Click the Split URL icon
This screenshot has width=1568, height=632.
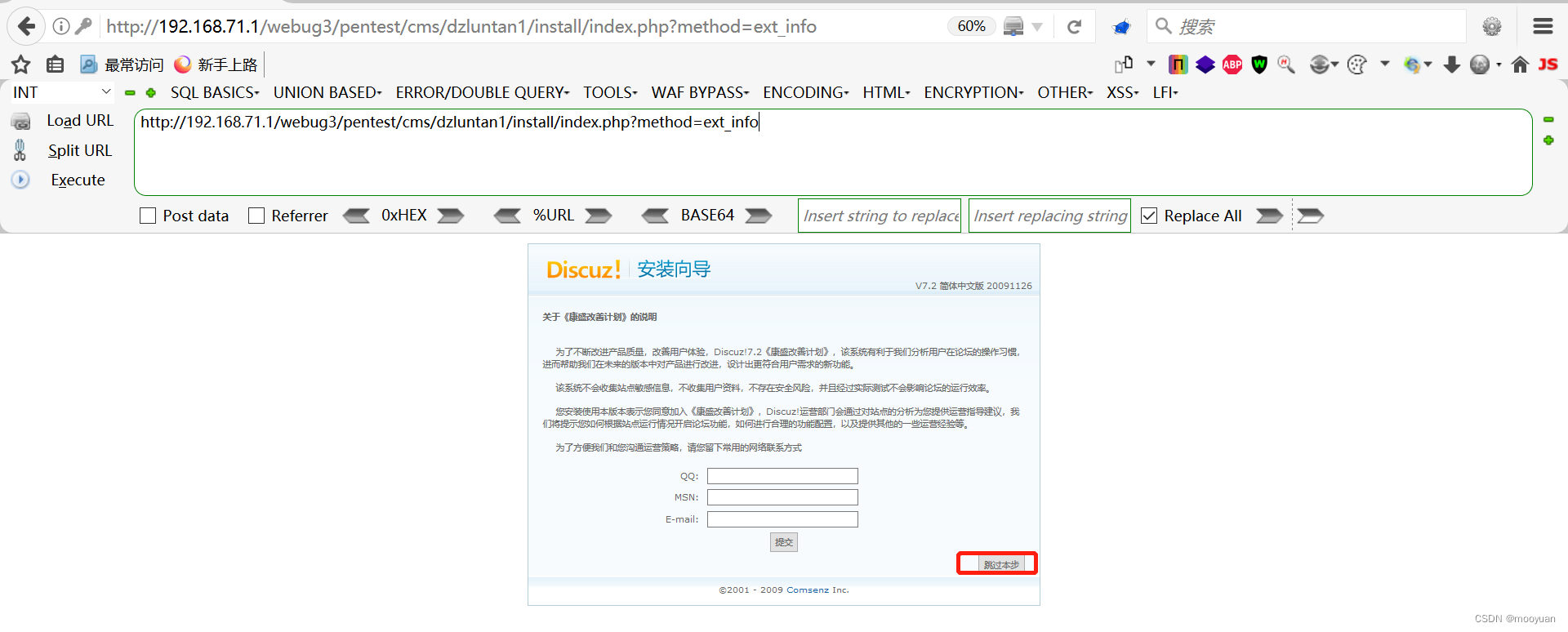click(x=20, y=150)
